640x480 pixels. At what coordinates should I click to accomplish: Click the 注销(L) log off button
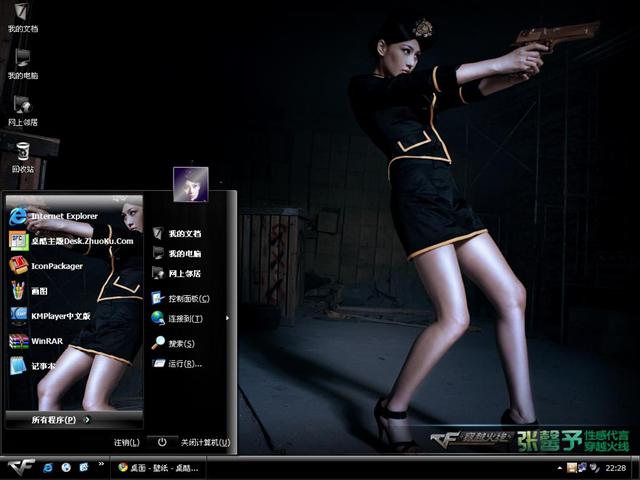127,442
